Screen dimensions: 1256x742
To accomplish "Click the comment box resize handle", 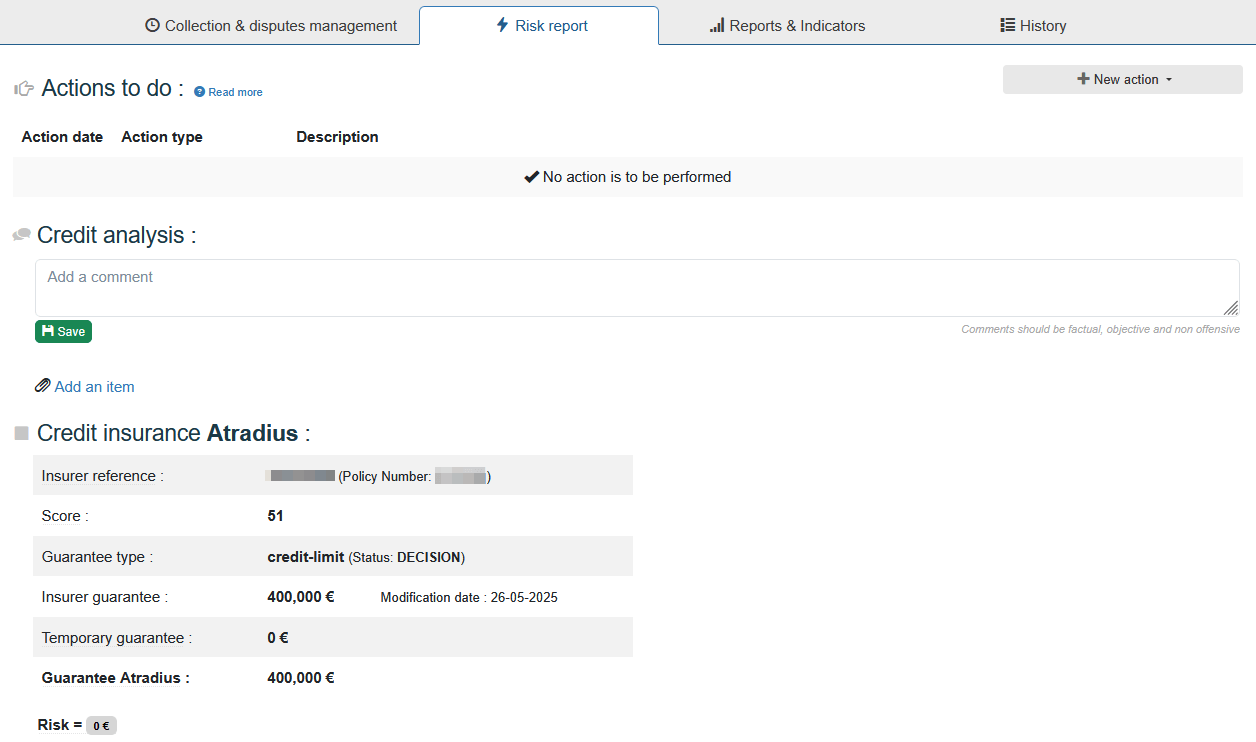I will (1231, 309).
